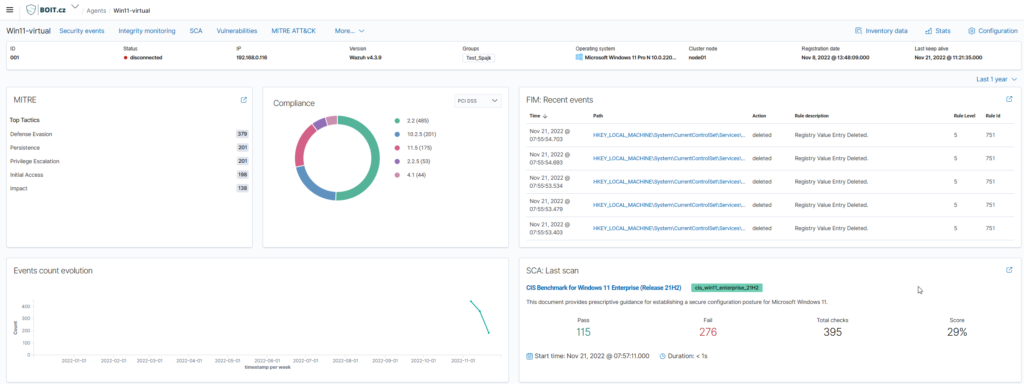The width and height of the screenshot is (1024, 384).
Task: Open the Last 1 year time range dropdown
Action: click(x=997, y=79)
